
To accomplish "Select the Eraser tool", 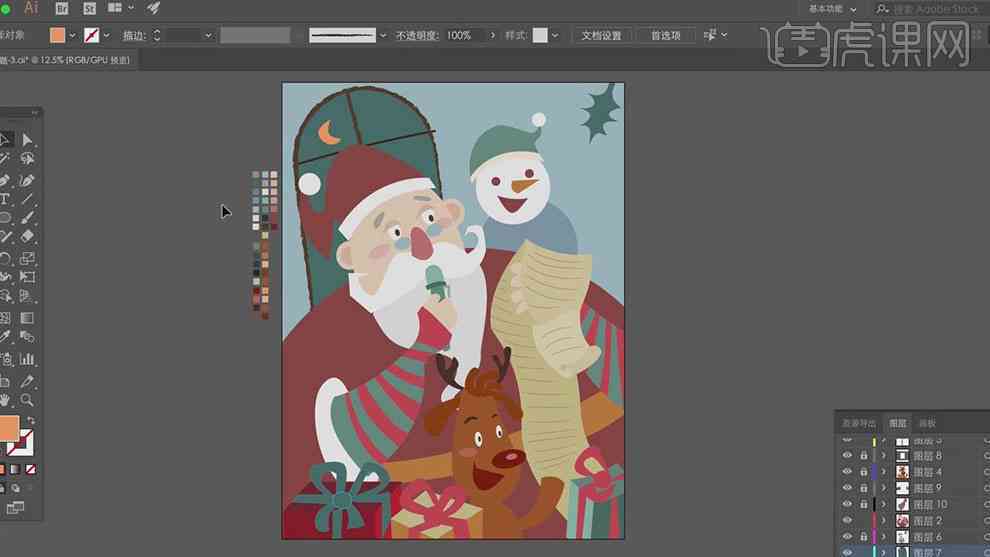I will click(x=27, y=236).
